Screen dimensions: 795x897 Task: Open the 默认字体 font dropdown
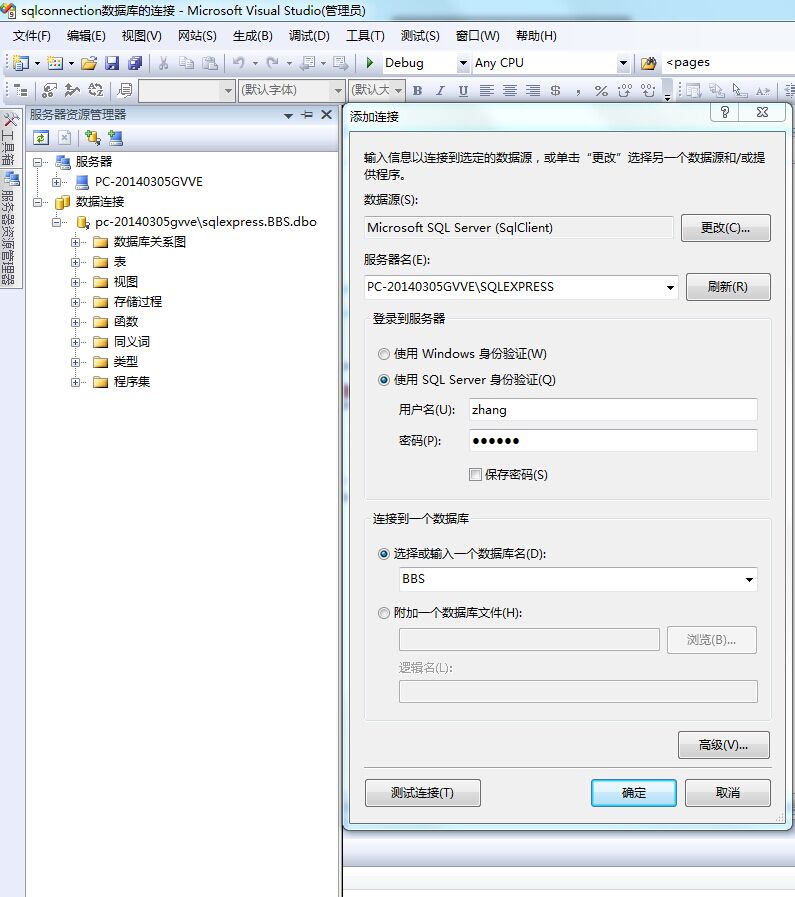point(338,90)
